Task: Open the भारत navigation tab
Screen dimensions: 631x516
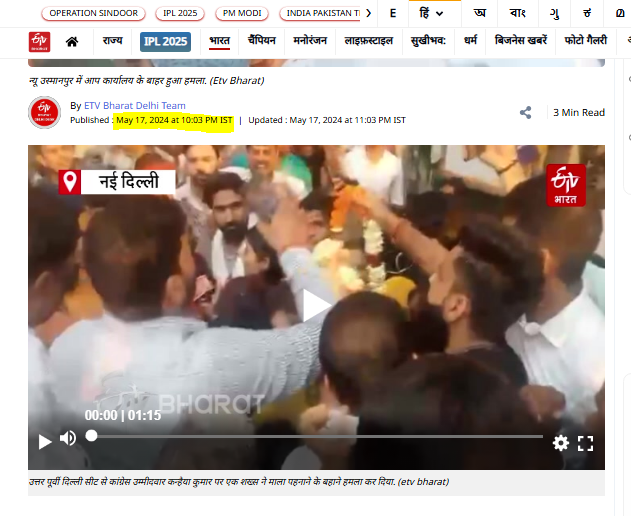Action: (219, 41)
